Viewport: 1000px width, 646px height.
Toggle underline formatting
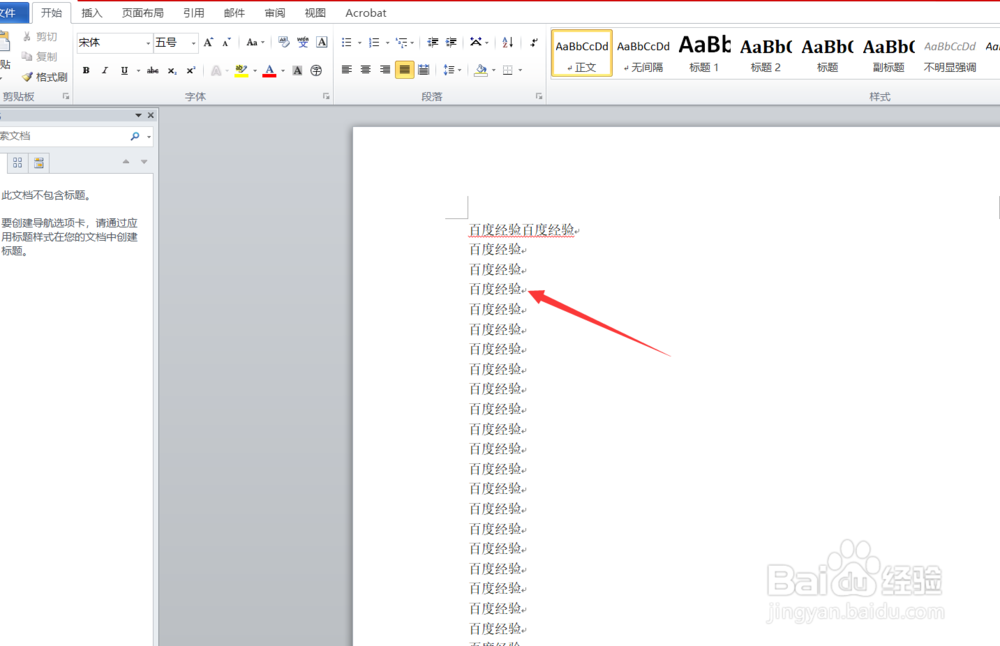[x=124, y=70]
